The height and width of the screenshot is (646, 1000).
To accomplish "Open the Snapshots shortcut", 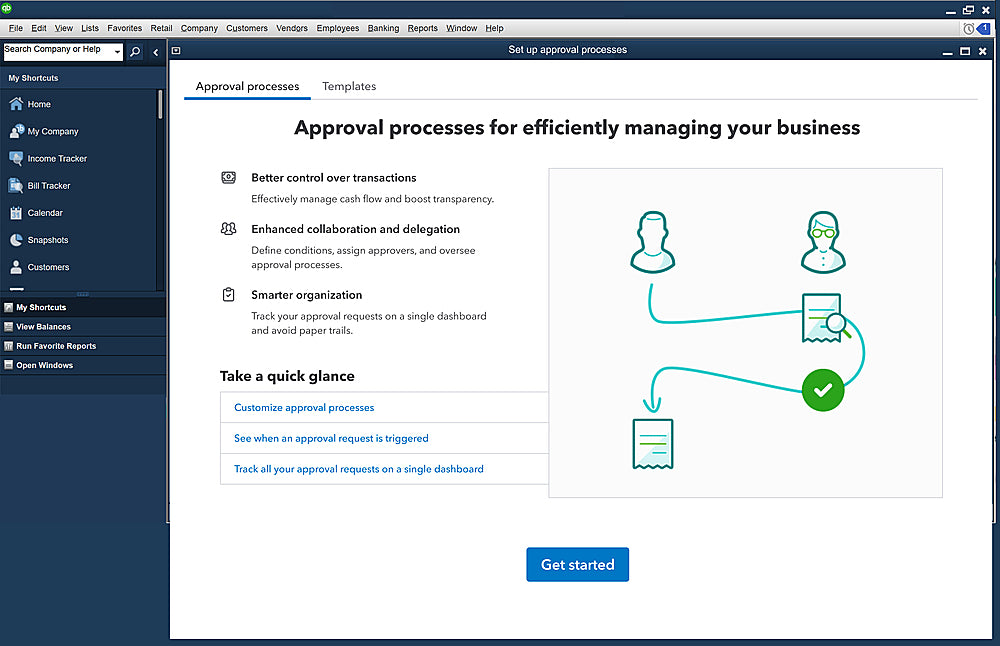I will (x=47, y=240).
